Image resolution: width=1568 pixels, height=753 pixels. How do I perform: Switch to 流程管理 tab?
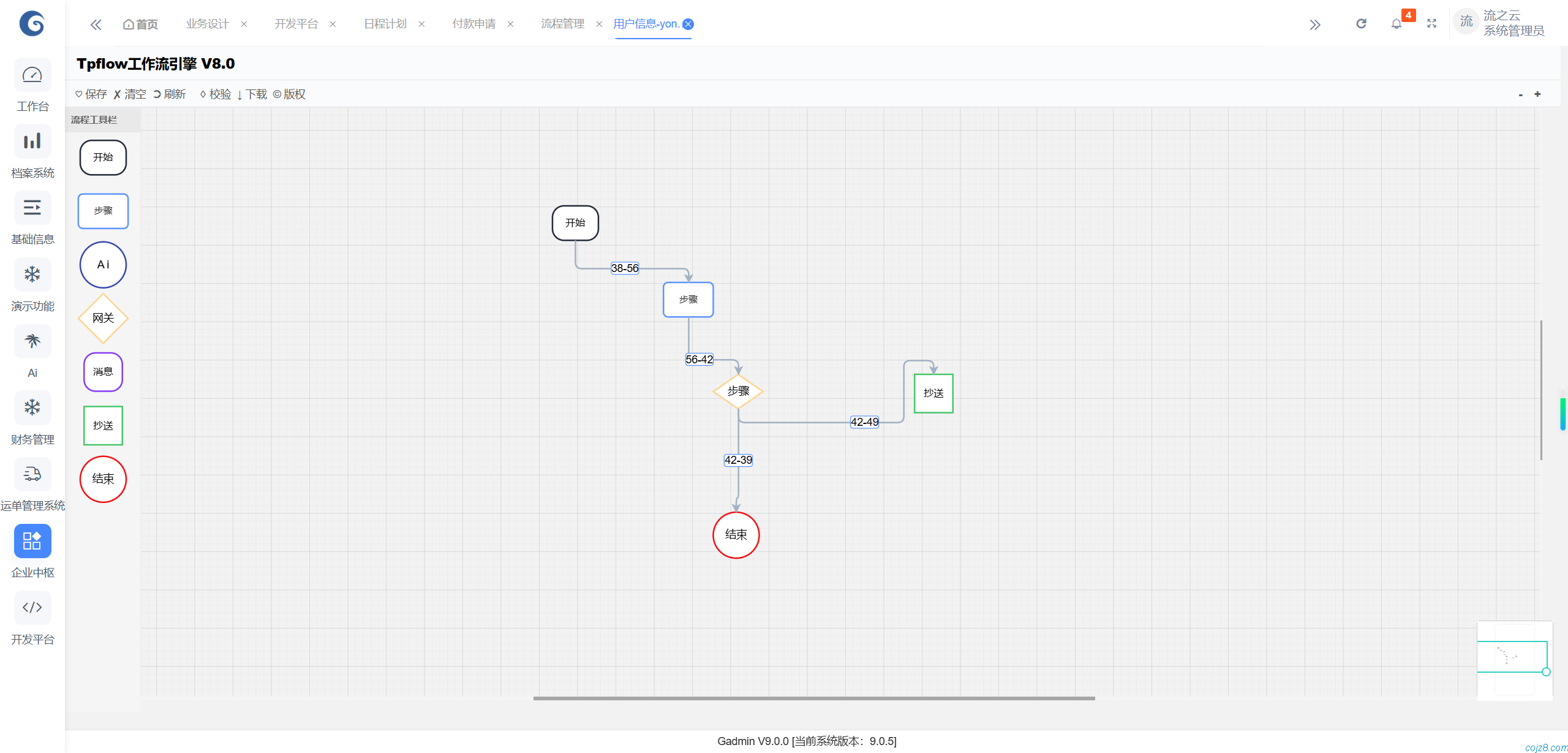click(562, 24)
